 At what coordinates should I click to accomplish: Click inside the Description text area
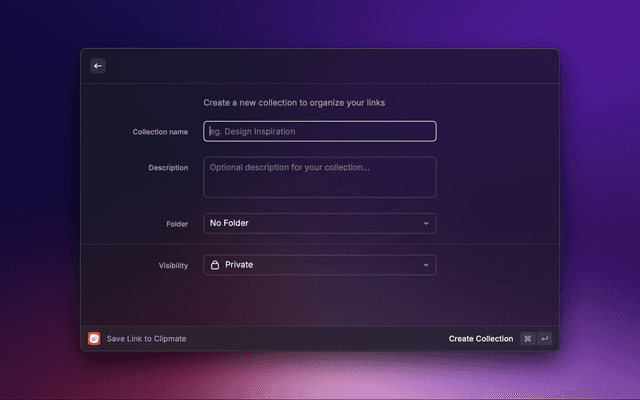click(x=320, y=177)
